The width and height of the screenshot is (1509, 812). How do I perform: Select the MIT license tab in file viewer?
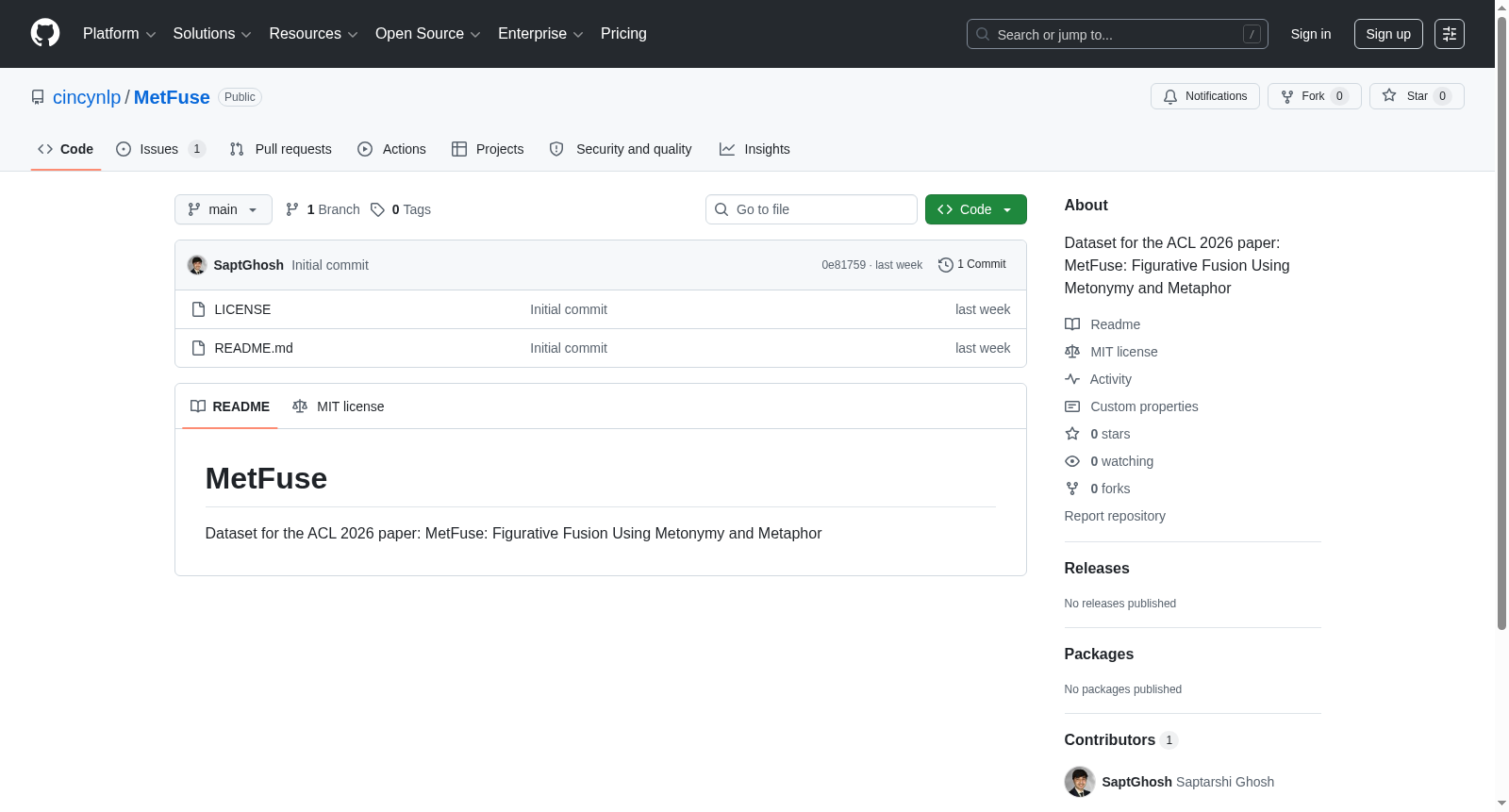point(339,406)
